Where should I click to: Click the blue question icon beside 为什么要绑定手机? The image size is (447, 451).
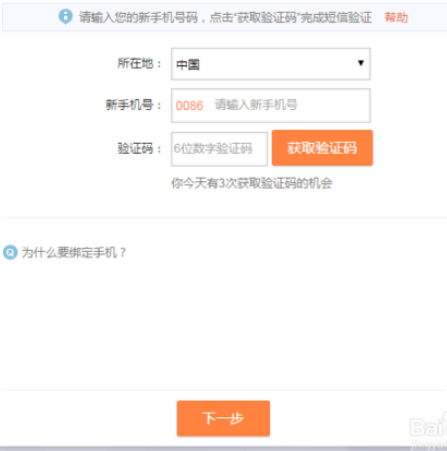click(x=10, y=252)
